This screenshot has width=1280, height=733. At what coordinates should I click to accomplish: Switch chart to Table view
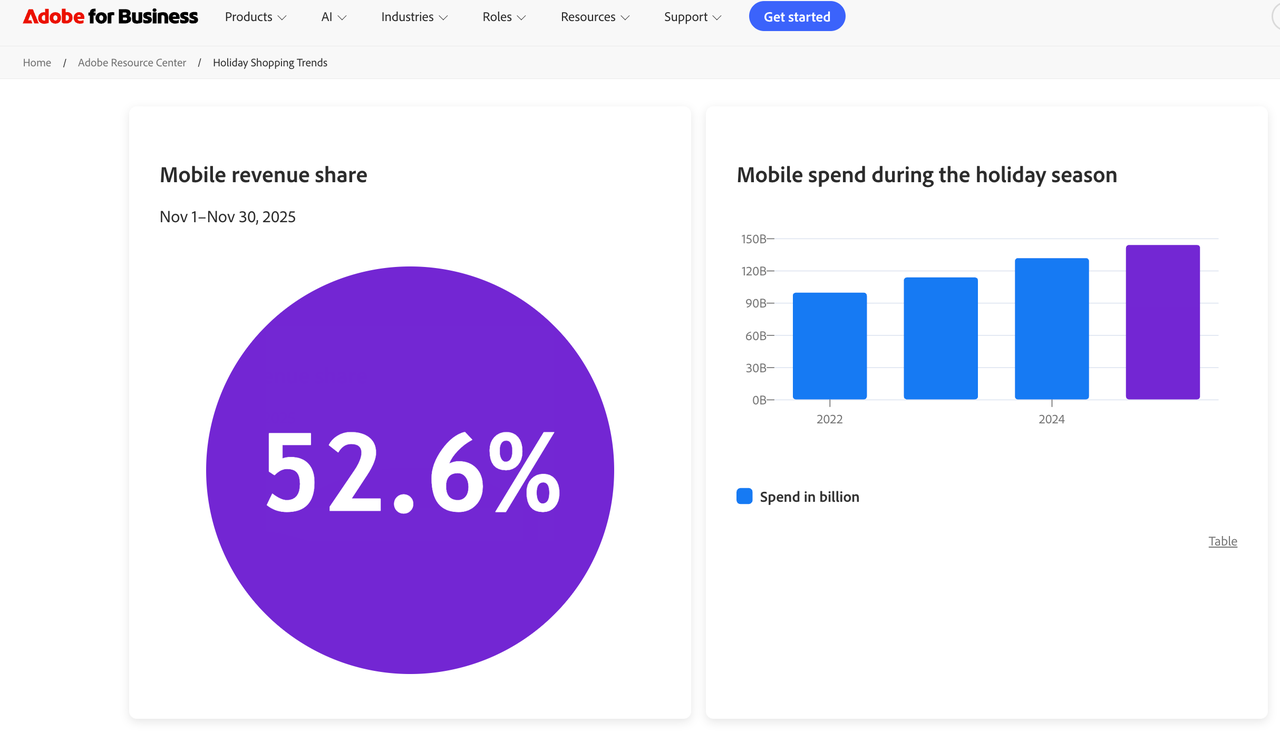(x=1222, y=541)
